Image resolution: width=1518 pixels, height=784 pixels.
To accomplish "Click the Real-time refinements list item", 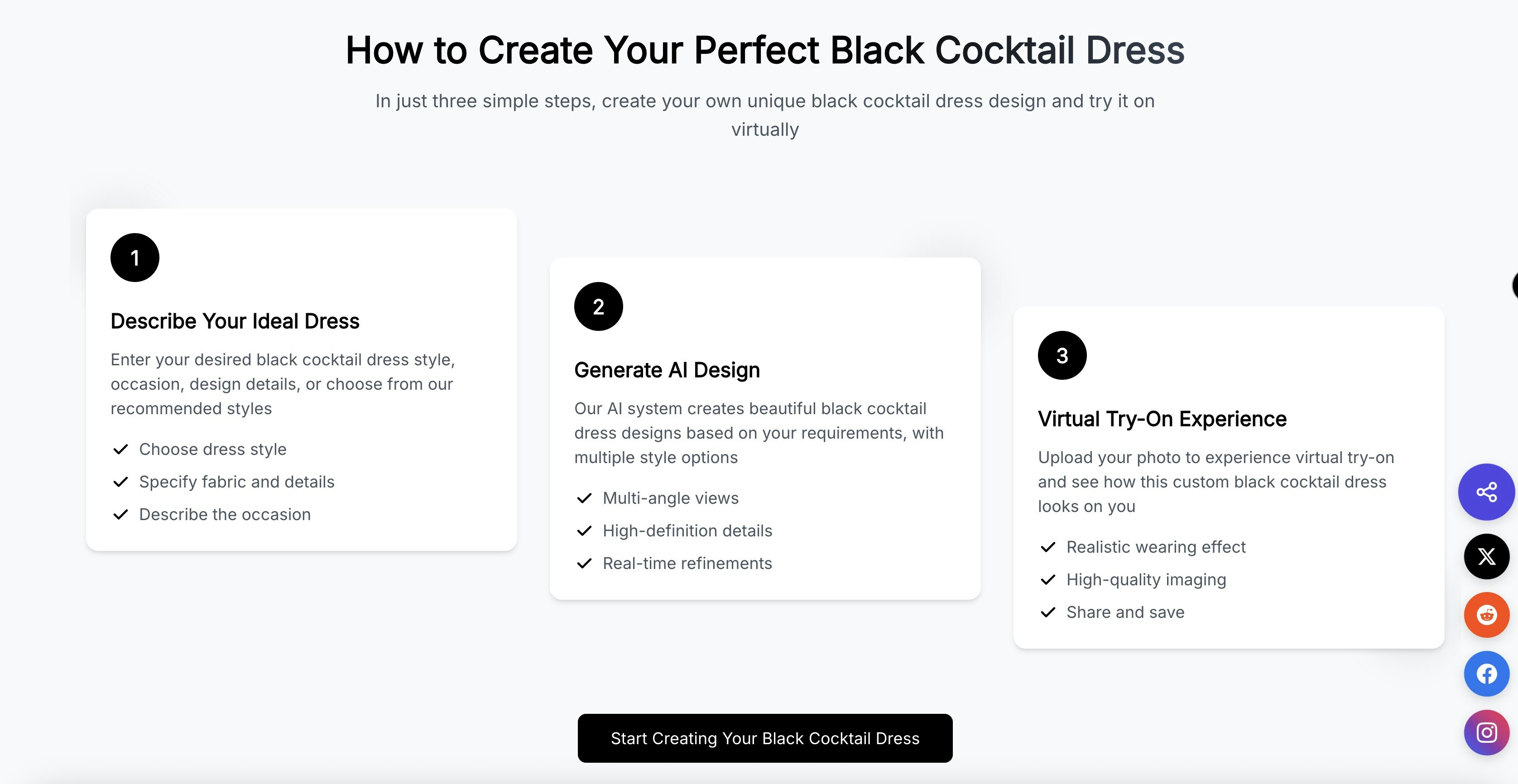I will pos(687,563).
